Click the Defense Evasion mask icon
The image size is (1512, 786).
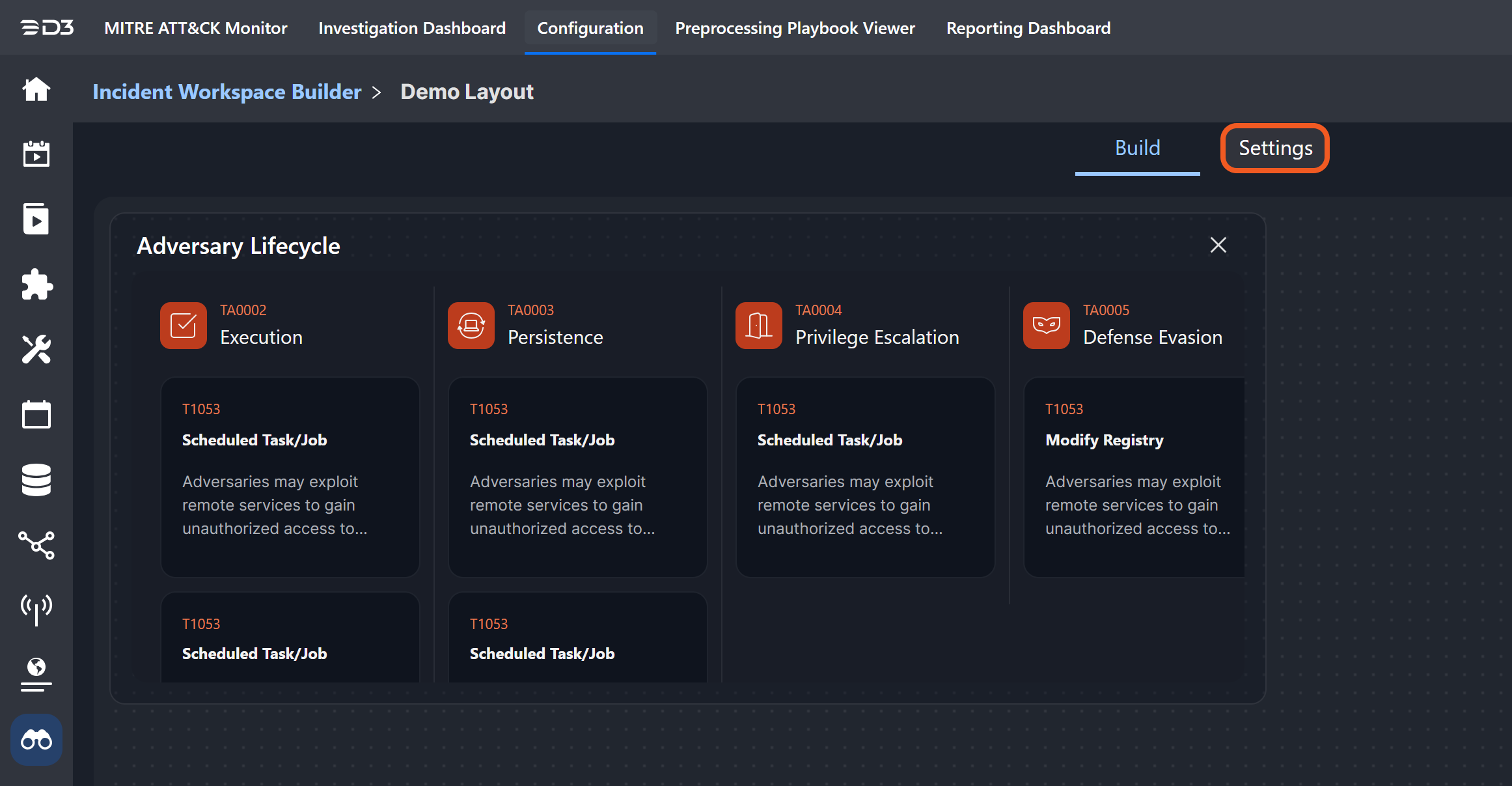(x=1047, y=326)
